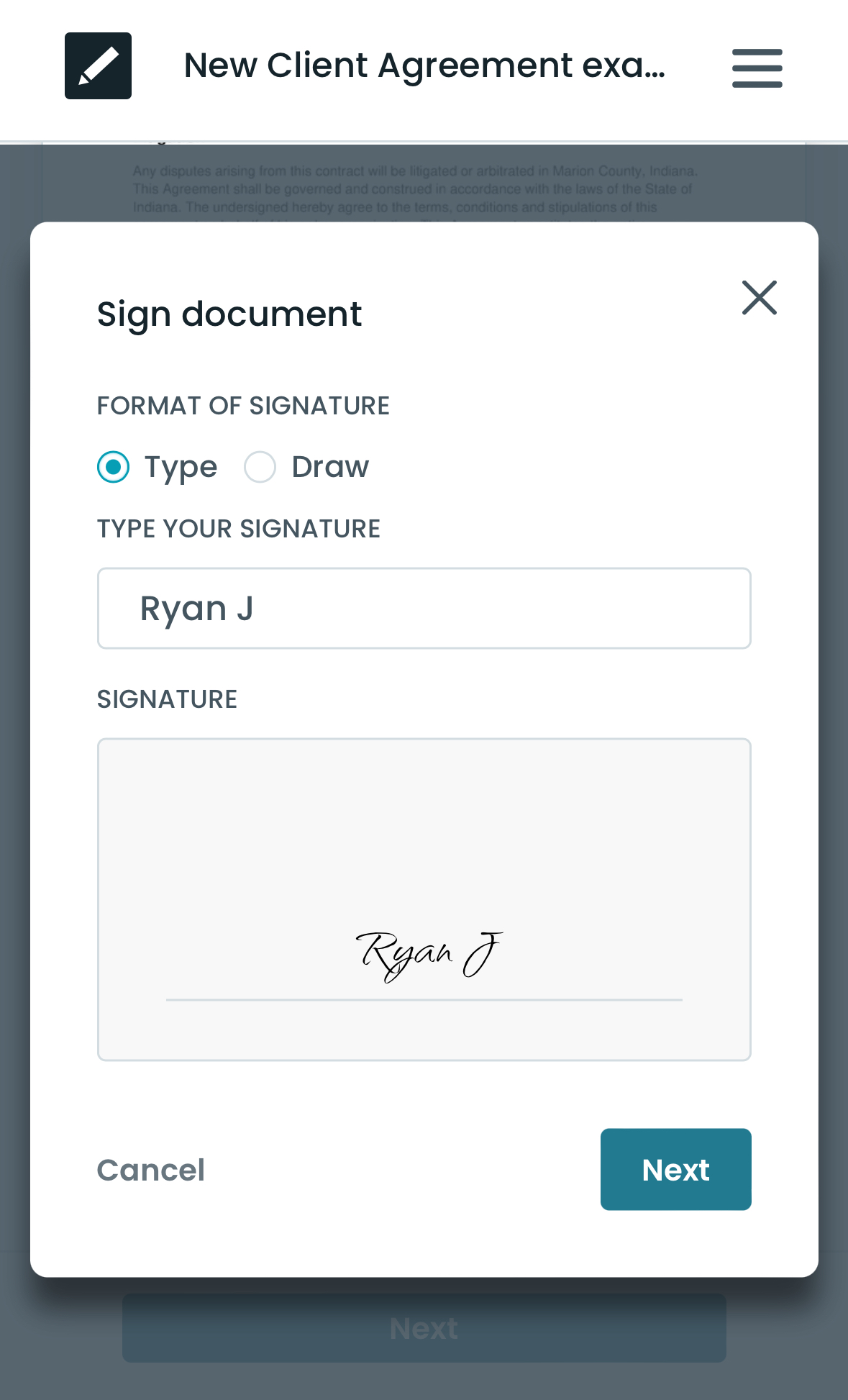The width and height of the screenshot is (848, 1400).
Task: Click the SIGNATURE section label
Action: tap(166, 698)
